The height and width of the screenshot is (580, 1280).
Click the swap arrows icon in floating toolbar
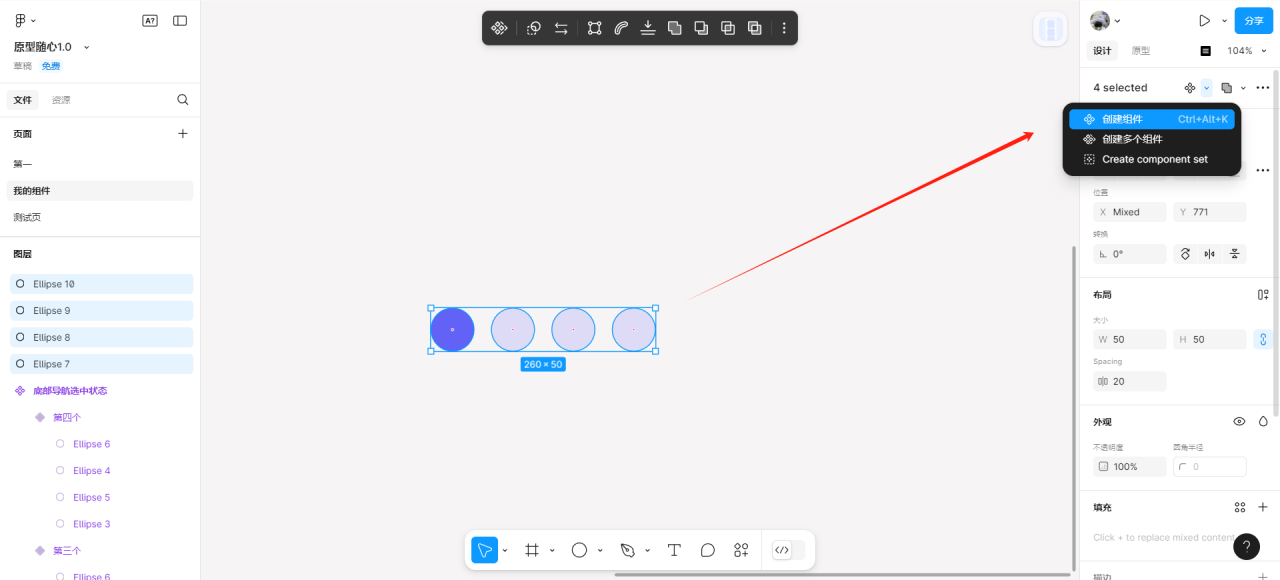tap(561, 28)
